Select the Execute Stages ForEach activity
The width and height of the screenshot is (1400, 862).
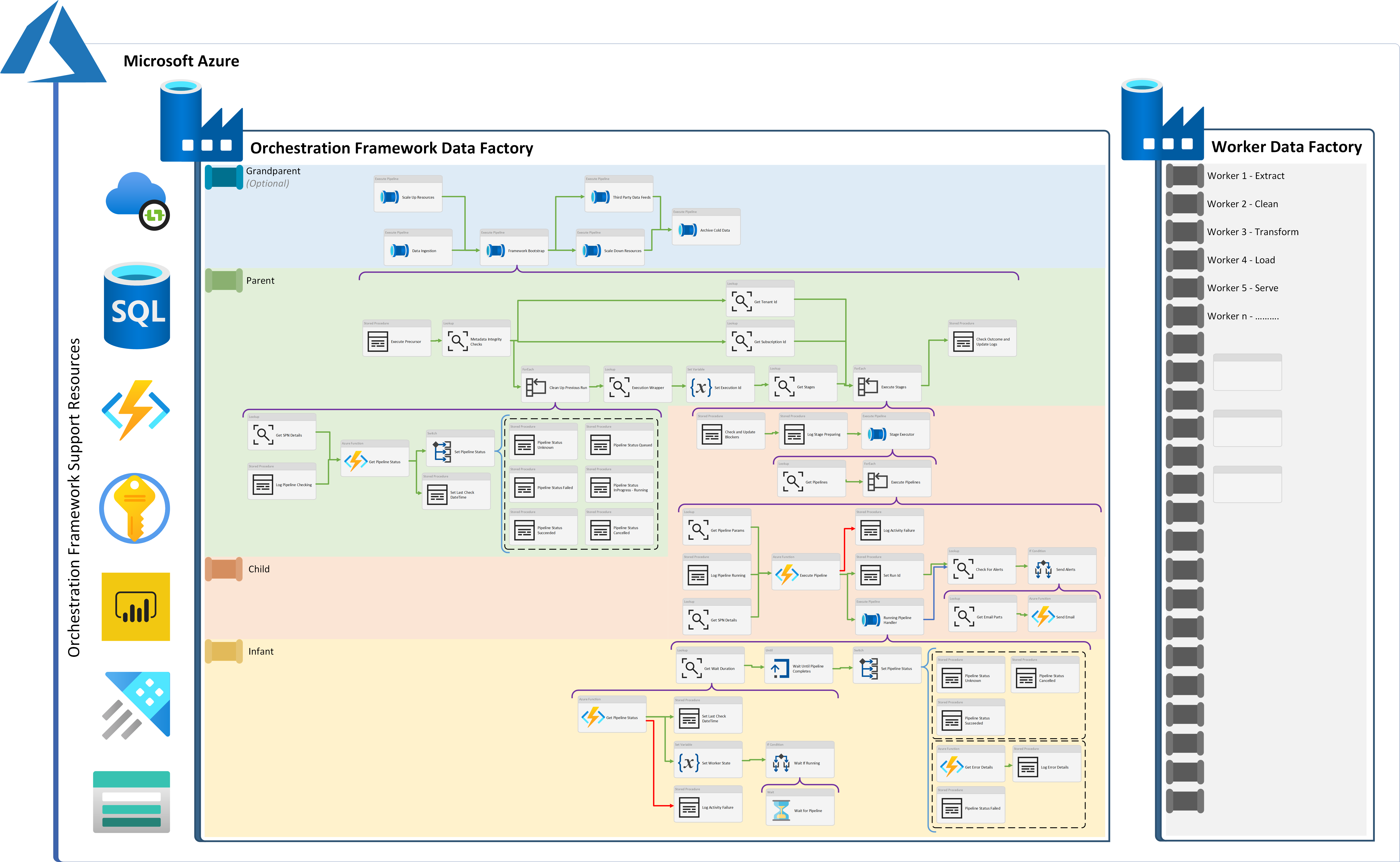[x=887, y=384]
